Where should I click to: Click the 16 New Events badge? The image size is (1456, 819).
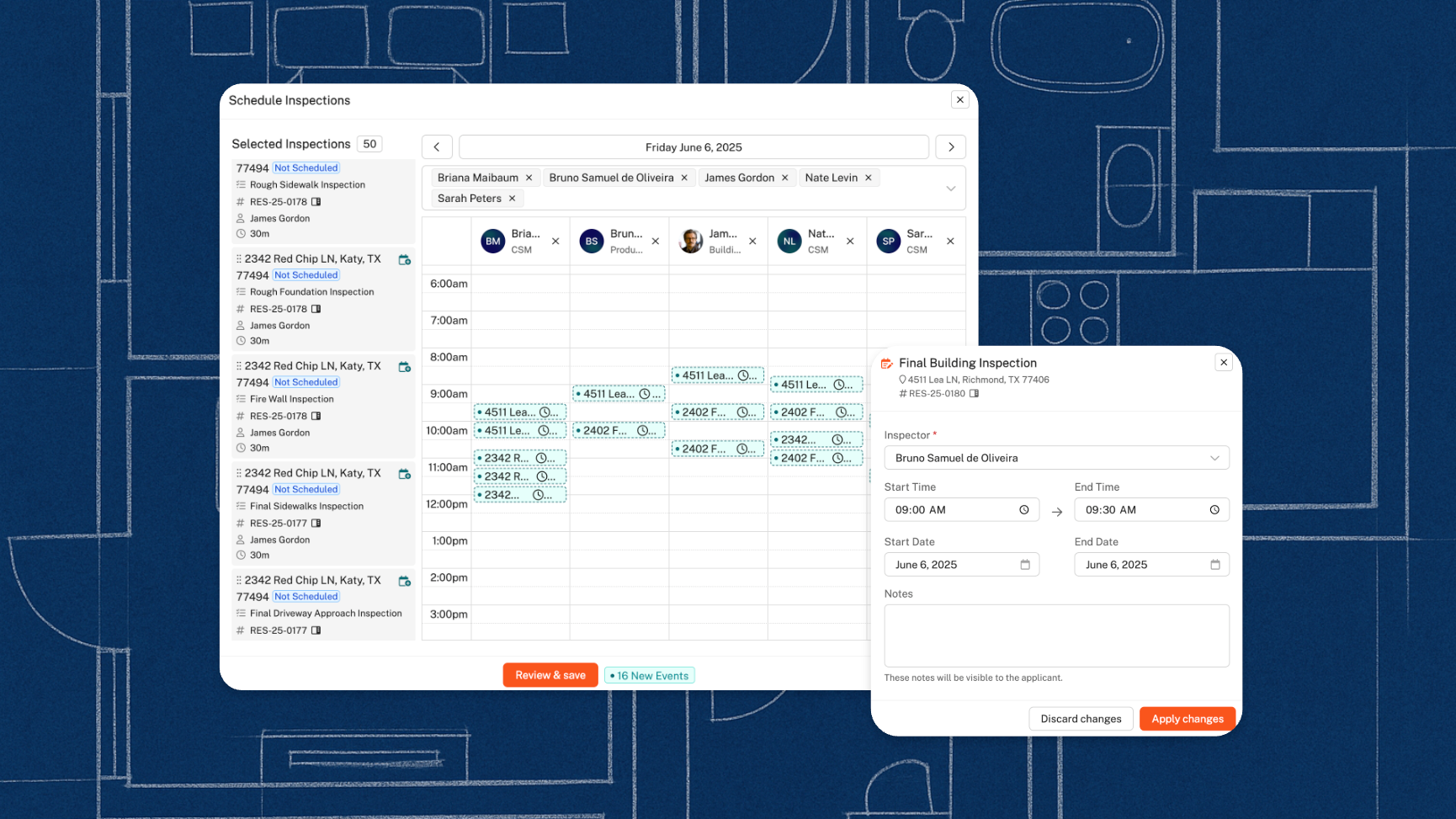pyautogui.click(x=649, y=676)
